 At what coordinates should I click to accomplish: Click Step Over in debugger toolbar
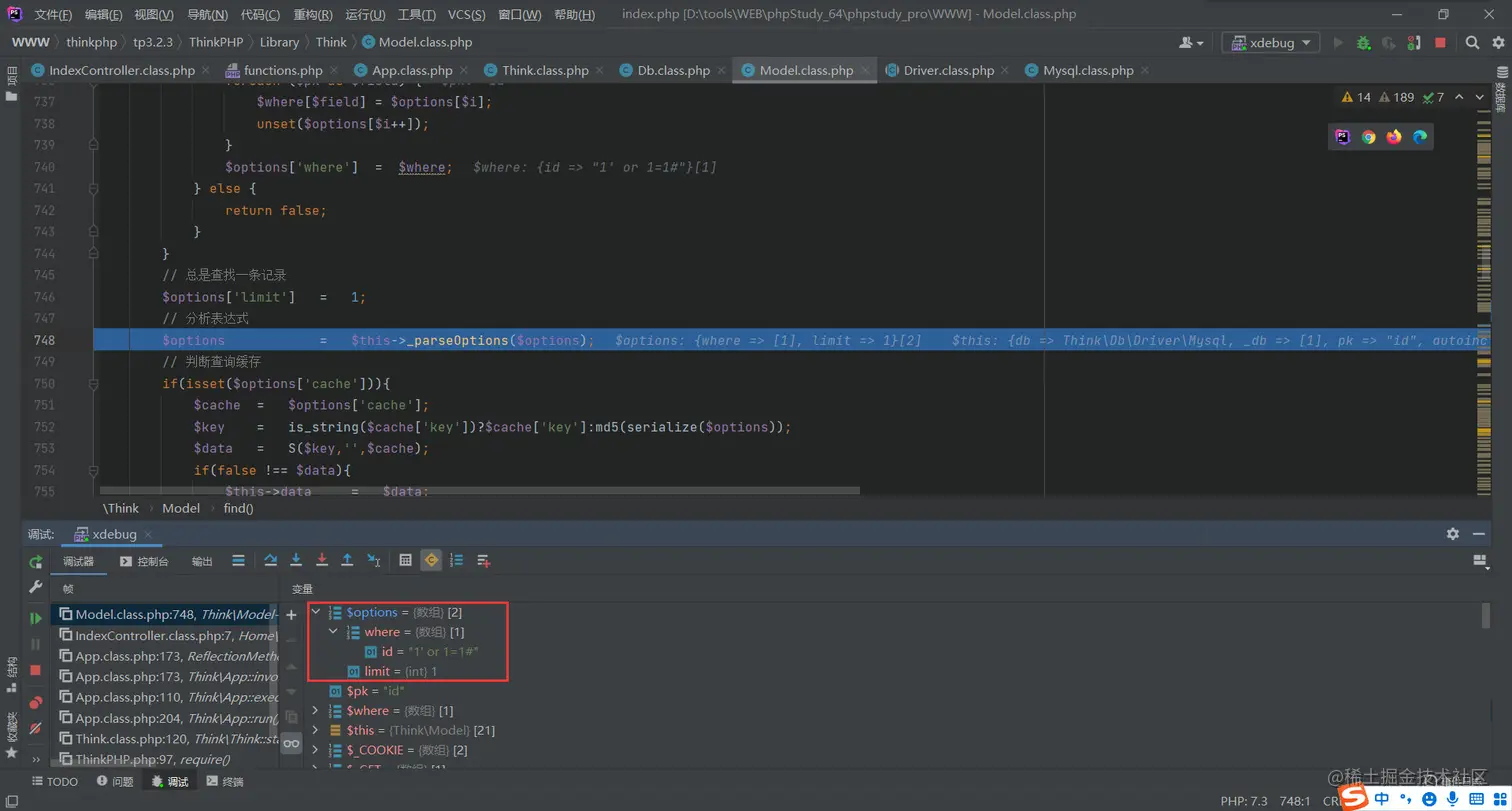pos(270,561)
